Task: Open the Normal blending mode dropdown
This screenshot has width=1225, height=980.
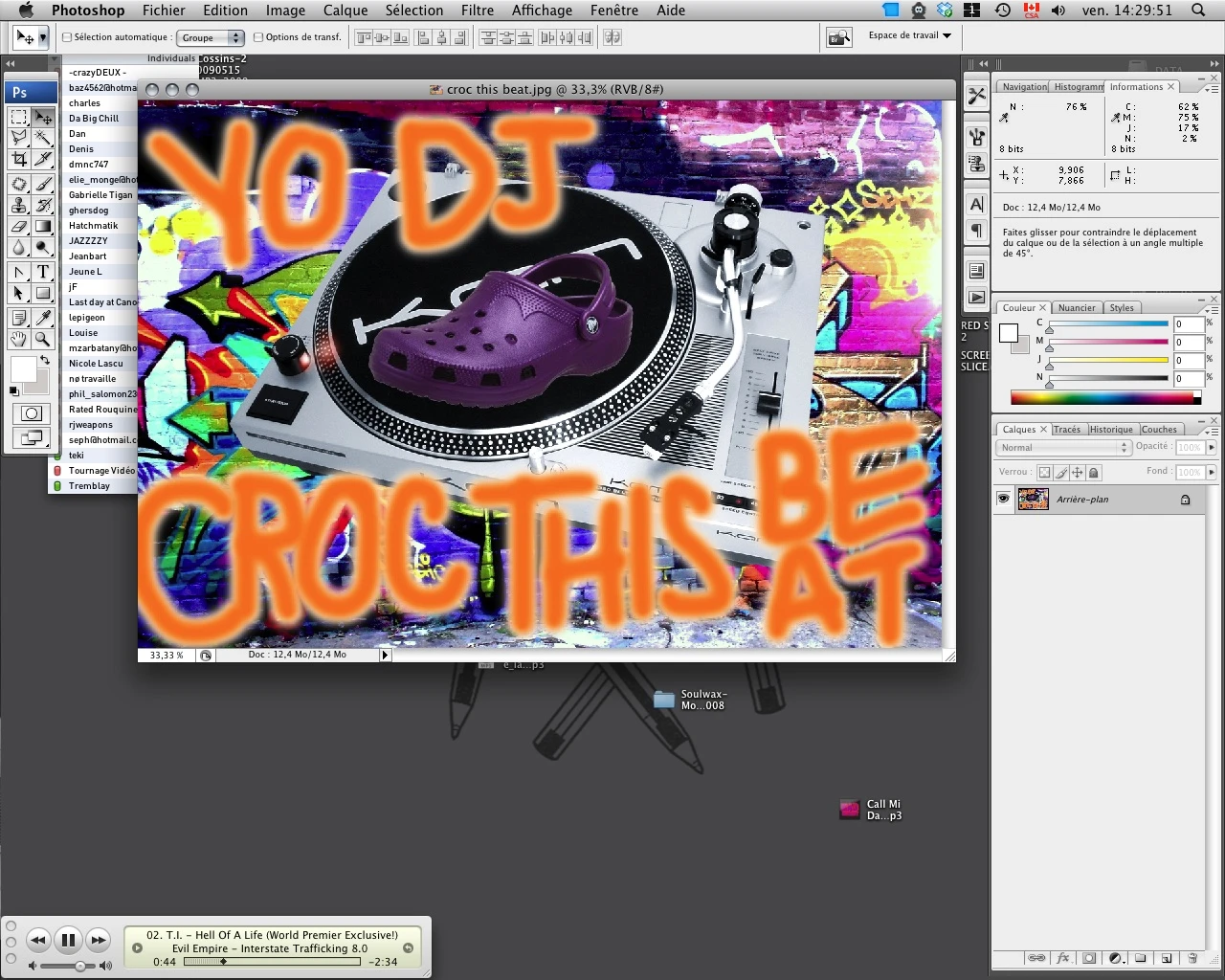Action: pos(1063,447)
